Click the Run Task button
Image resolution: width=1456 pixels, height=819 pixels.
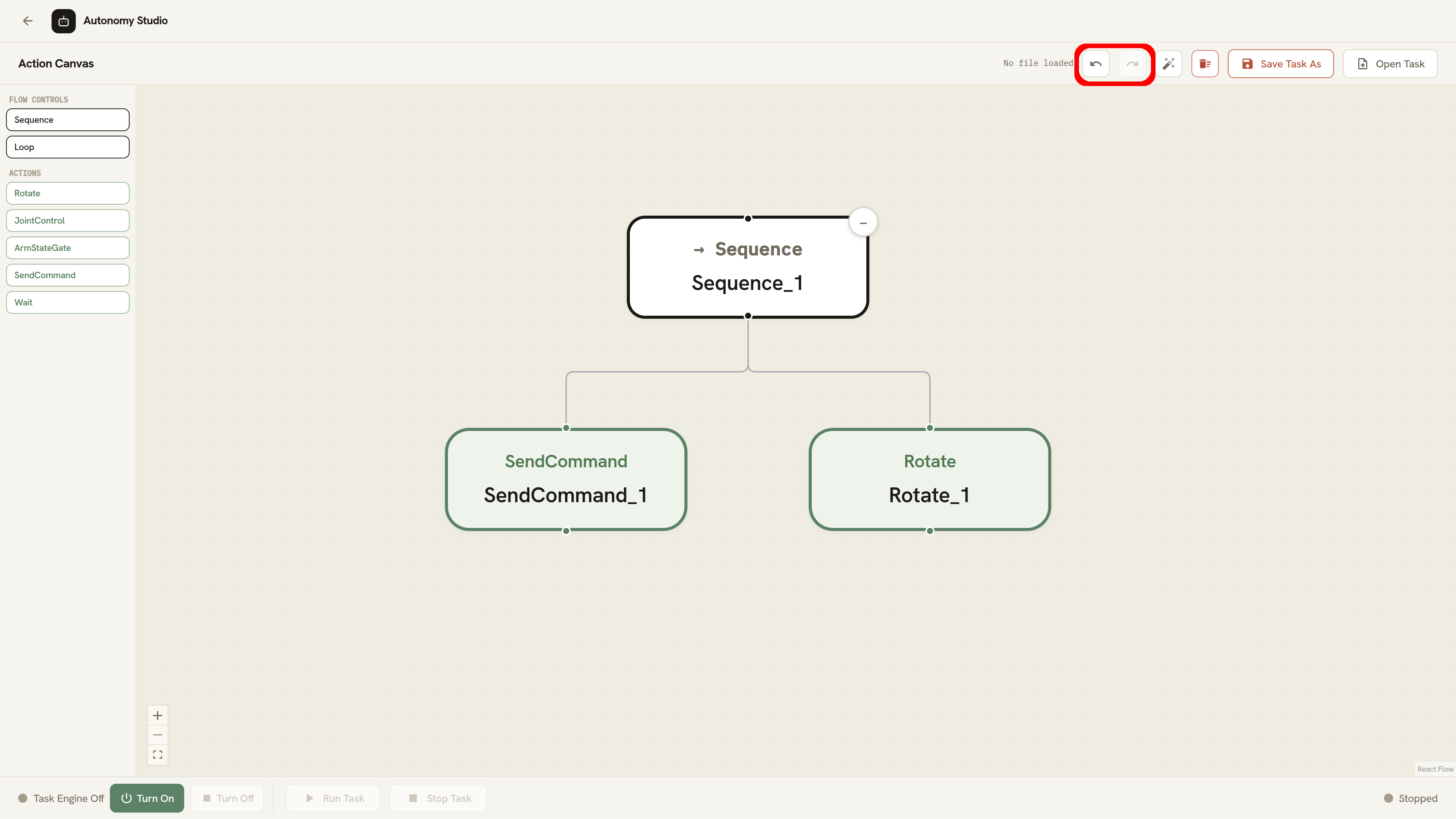click(x=333, y=798)
